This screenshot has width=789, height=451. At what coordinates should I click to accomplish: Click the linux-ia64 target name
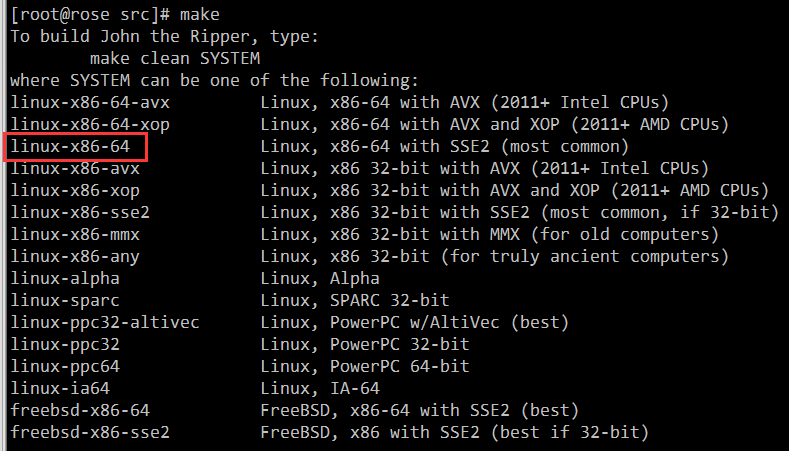[60, 389]
